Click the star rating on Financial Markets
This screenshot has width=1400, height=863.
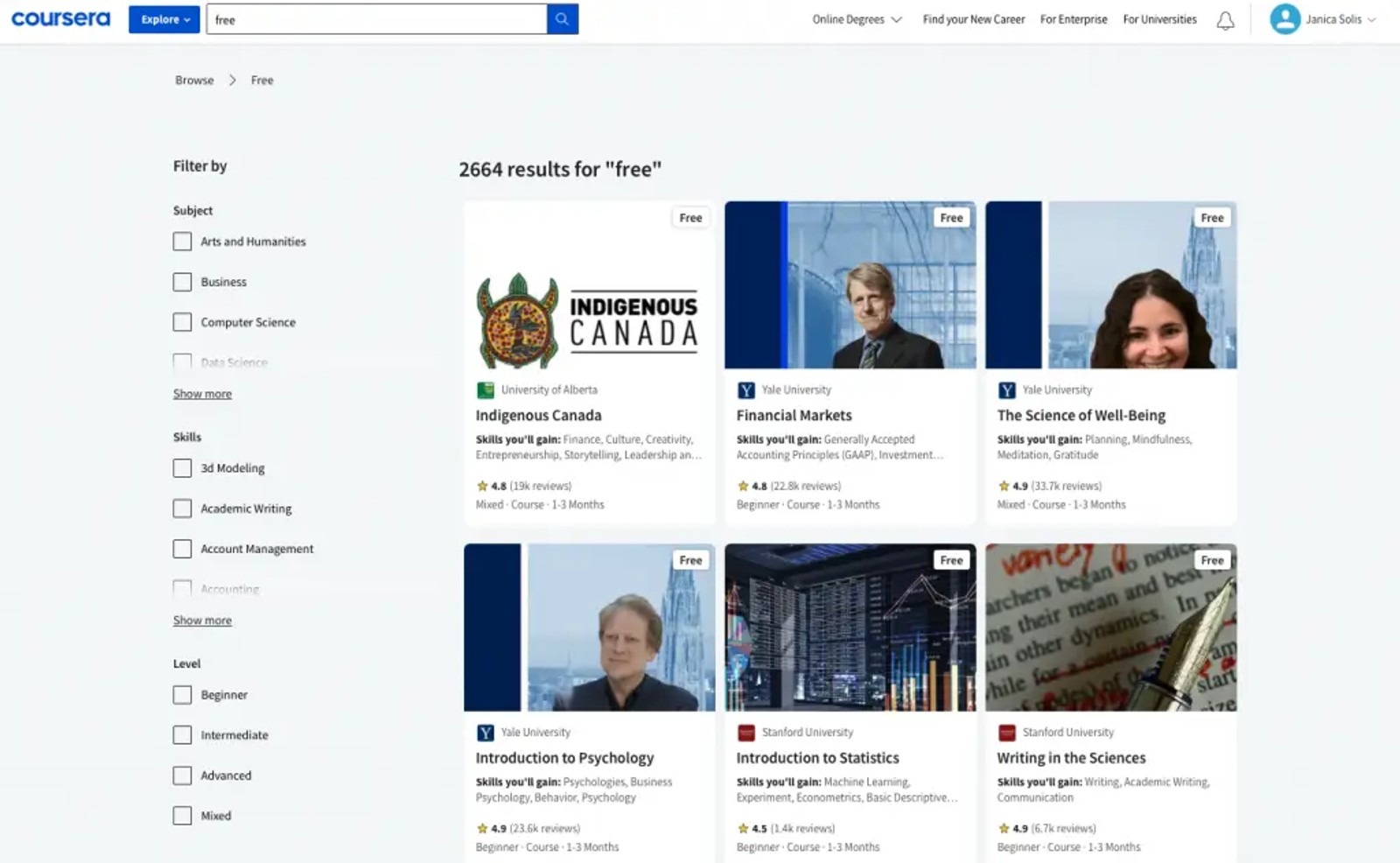click(x=752, y=486)
